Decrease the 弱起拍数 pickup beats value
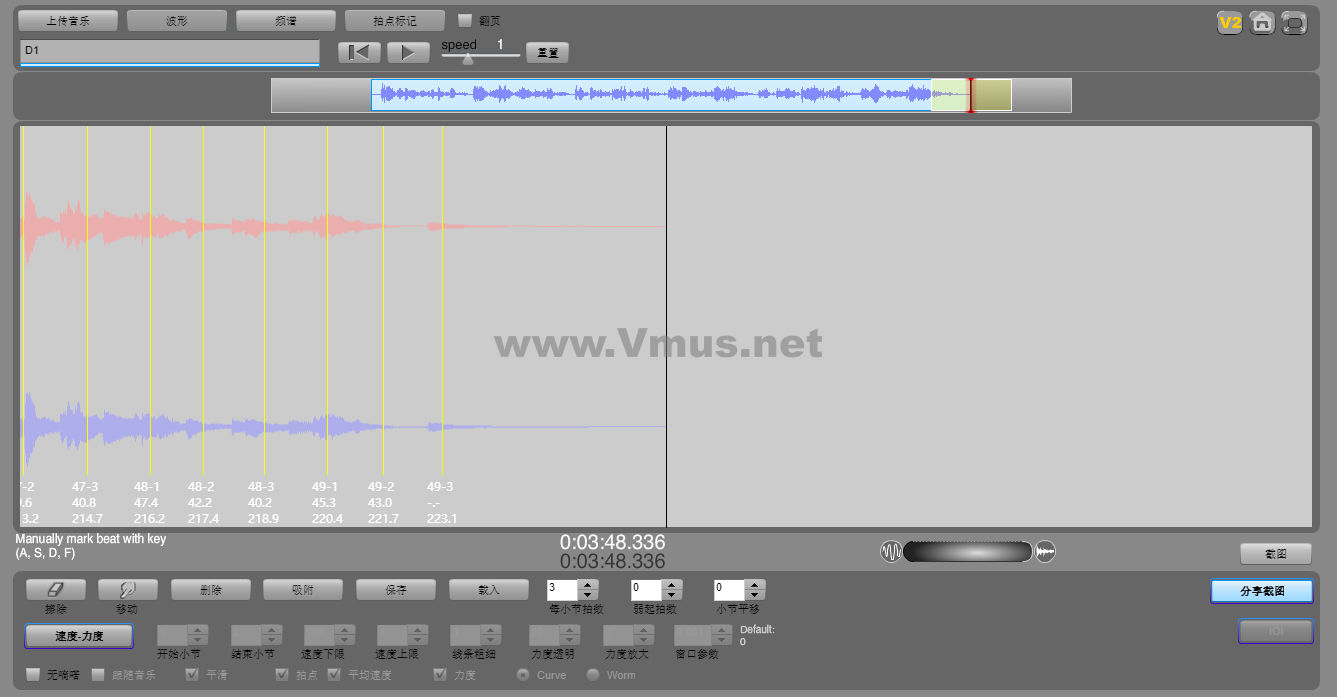 point(672,595)
